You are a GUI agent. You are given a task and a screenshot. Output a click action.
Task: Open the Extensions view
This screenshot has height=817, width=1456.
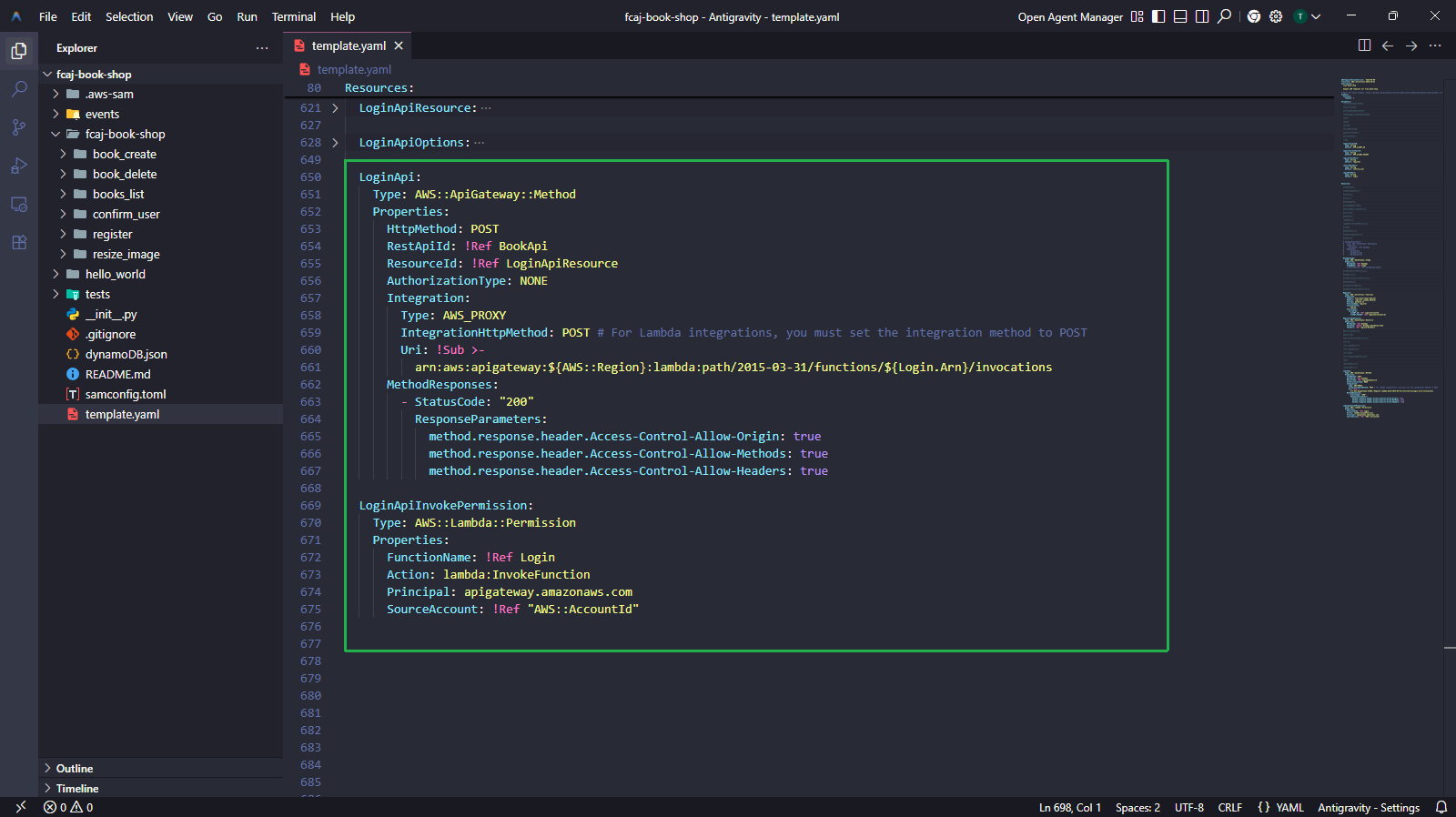[x=19, y=242]
